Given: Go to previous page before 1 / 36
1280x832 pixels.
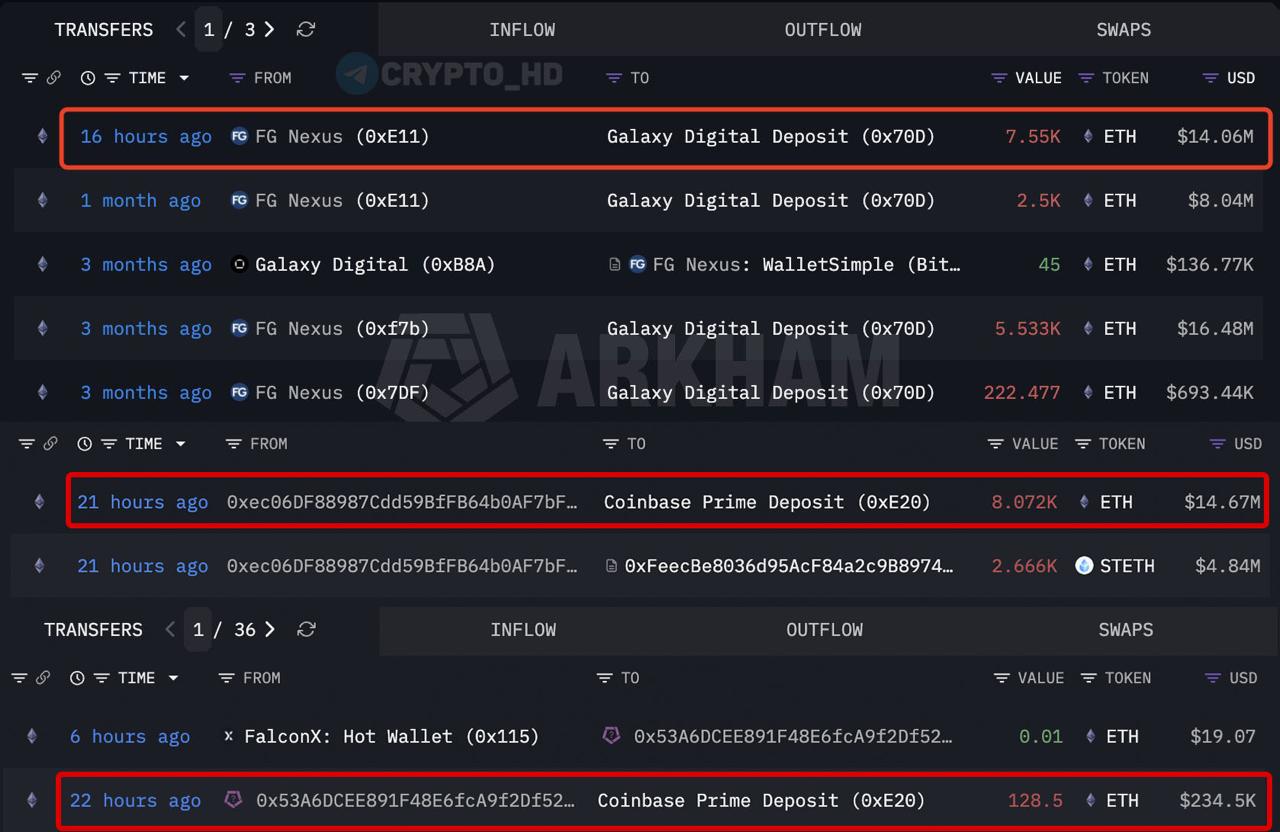Looking at the screenshot, I should [x=170, y=629].
